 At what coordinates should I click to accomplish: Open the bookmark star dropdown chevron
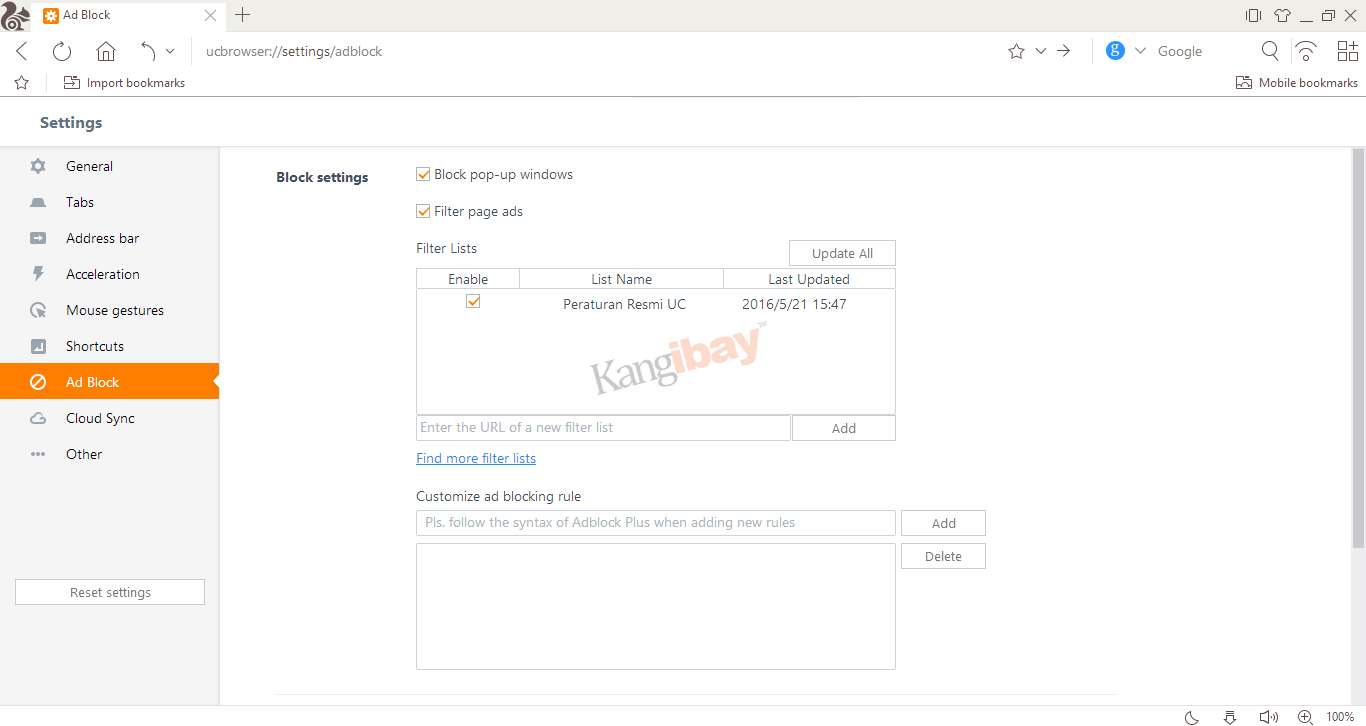point(1040,50)
